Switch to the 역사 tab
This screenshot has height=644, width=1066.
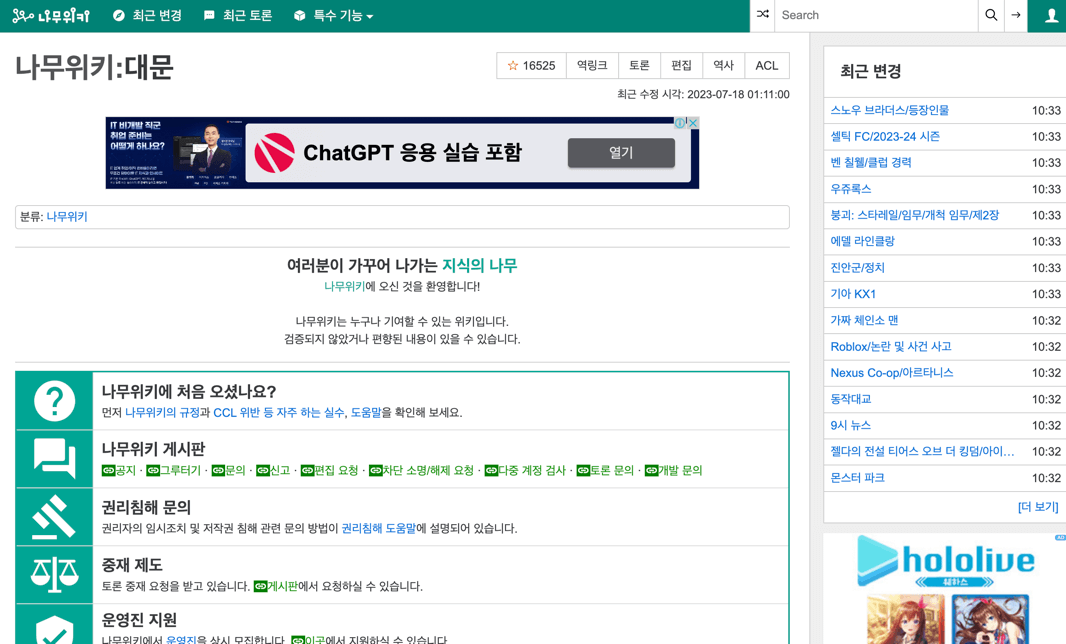point(723,65)
